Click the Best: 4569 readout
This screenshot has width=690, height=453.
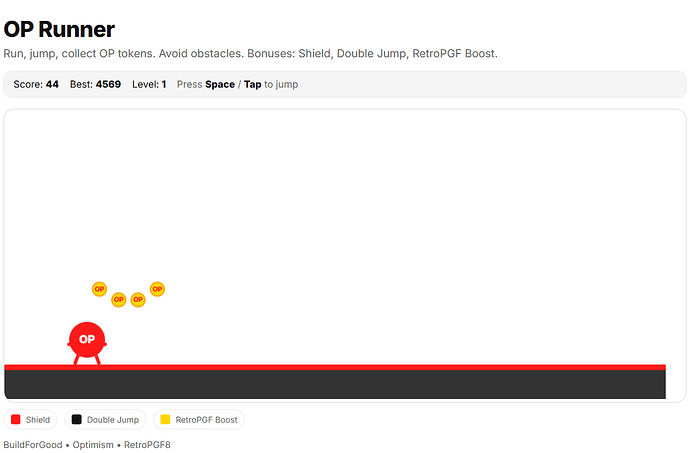[95, 84]
